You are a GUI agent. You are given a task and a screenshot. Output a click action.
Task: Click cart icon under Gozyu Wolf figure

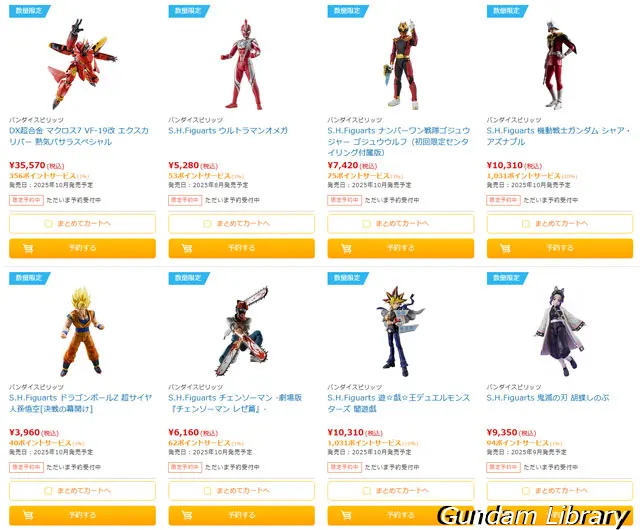[346, 248]
